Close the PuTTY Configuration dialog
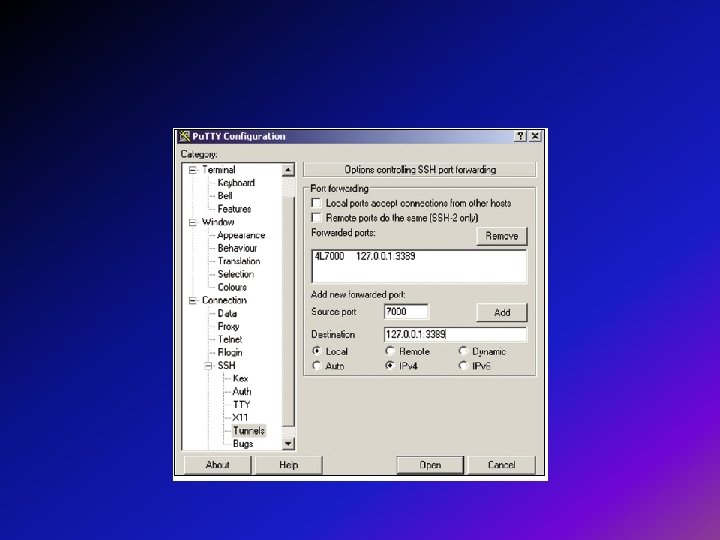 535,136
